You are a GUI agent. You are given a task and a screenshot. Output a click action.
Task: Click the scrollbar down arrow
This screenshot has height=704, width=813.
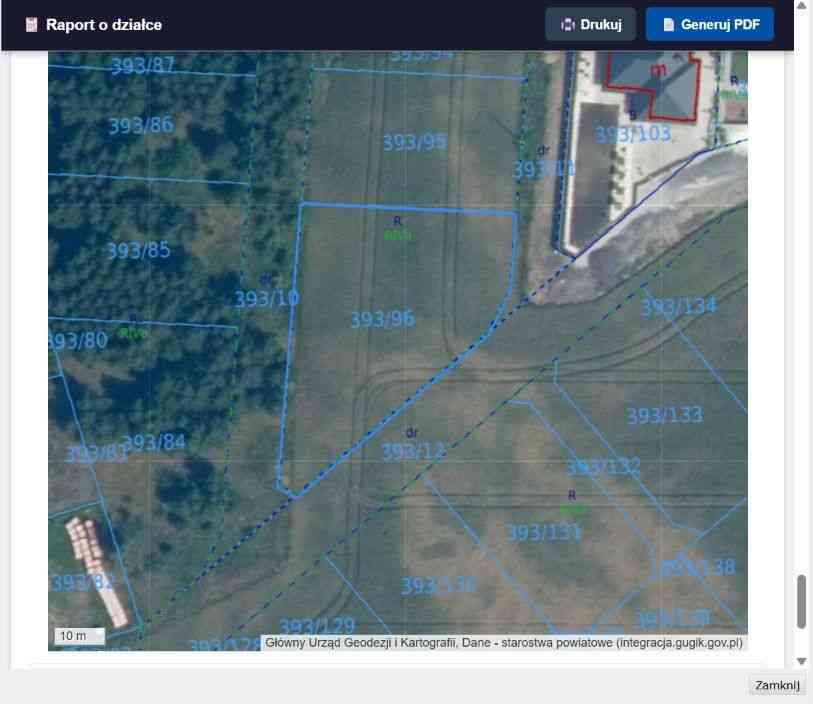802,661
